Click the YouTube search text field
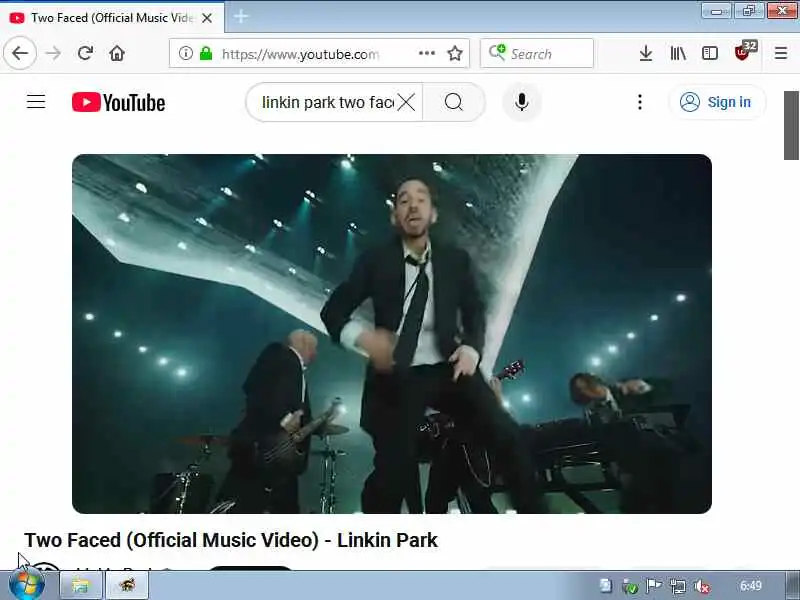Image resolution: width=800 pixels, height=600 pixels. (x=327, y=102)
